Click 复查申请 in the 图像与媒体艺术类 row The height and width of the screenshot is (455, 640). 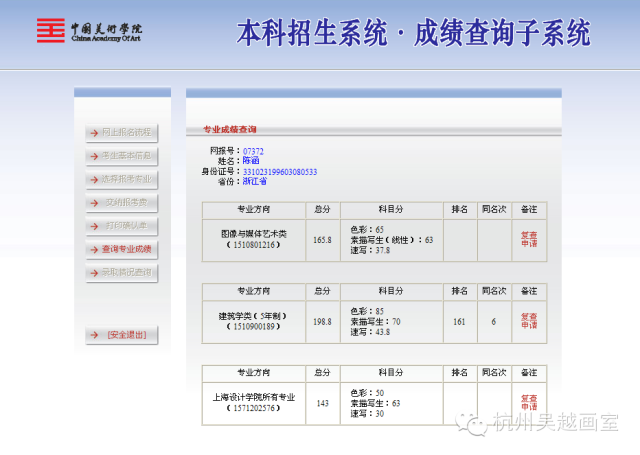[529, 240]
